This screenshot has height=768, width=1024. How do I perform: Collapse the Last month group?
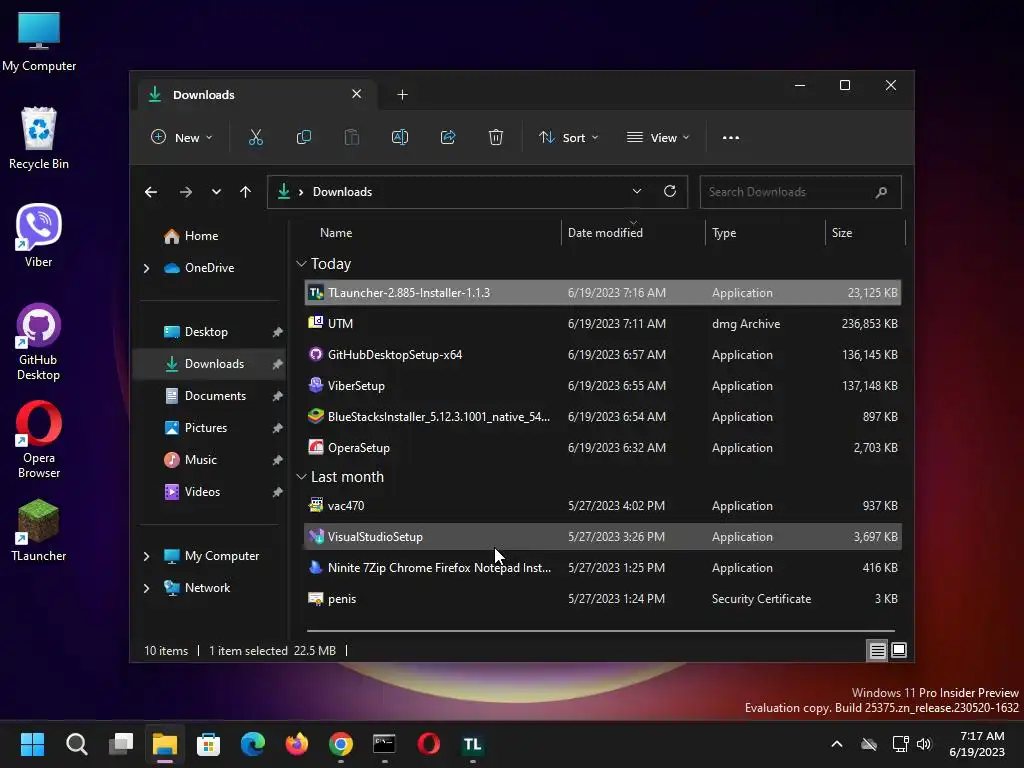(x=301, y=477)
